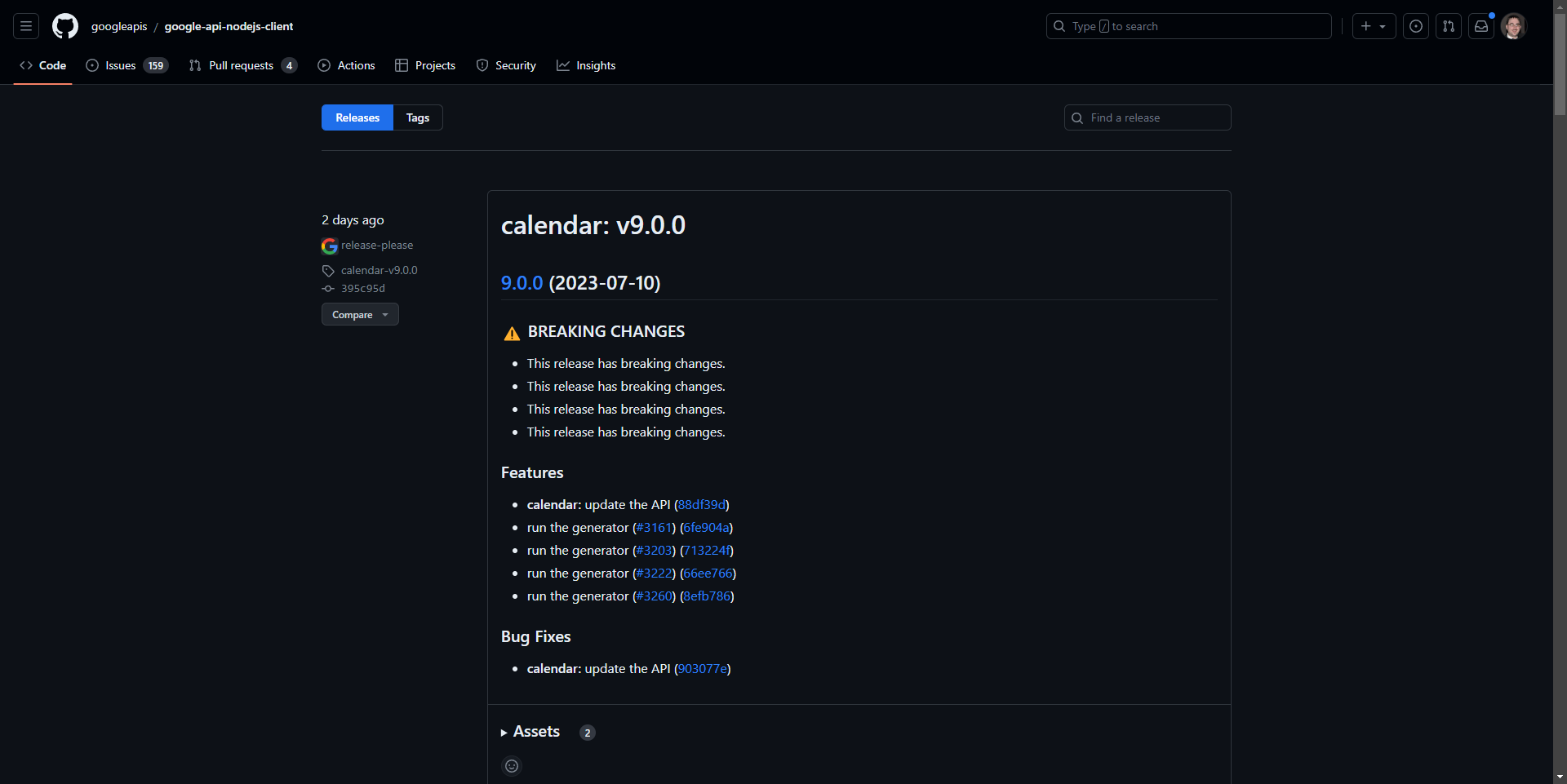
Task: Open the googleapis owner link
Action: pyautogui.click(x=119, y=26)
